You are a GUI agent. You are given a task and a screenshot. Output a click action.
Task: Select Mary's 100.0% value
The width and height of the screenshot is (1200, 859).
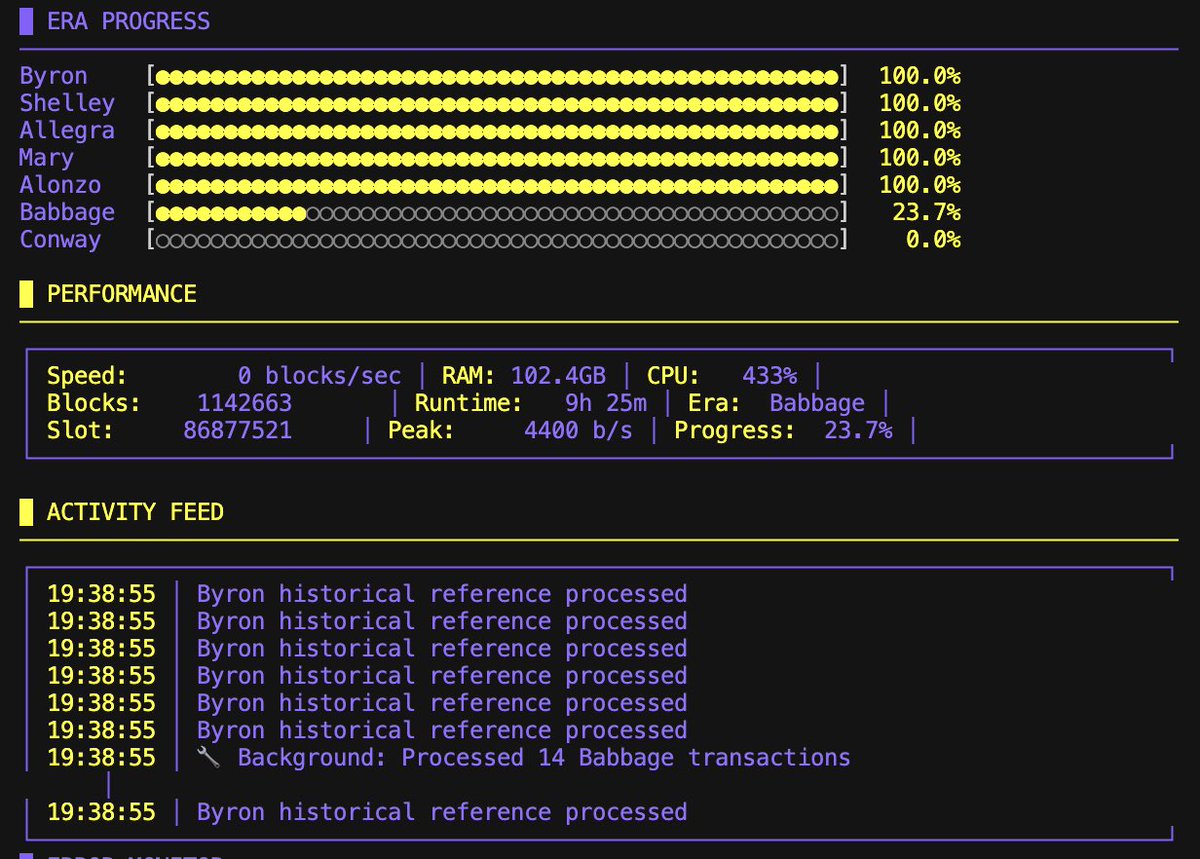(x=920, y=158)
